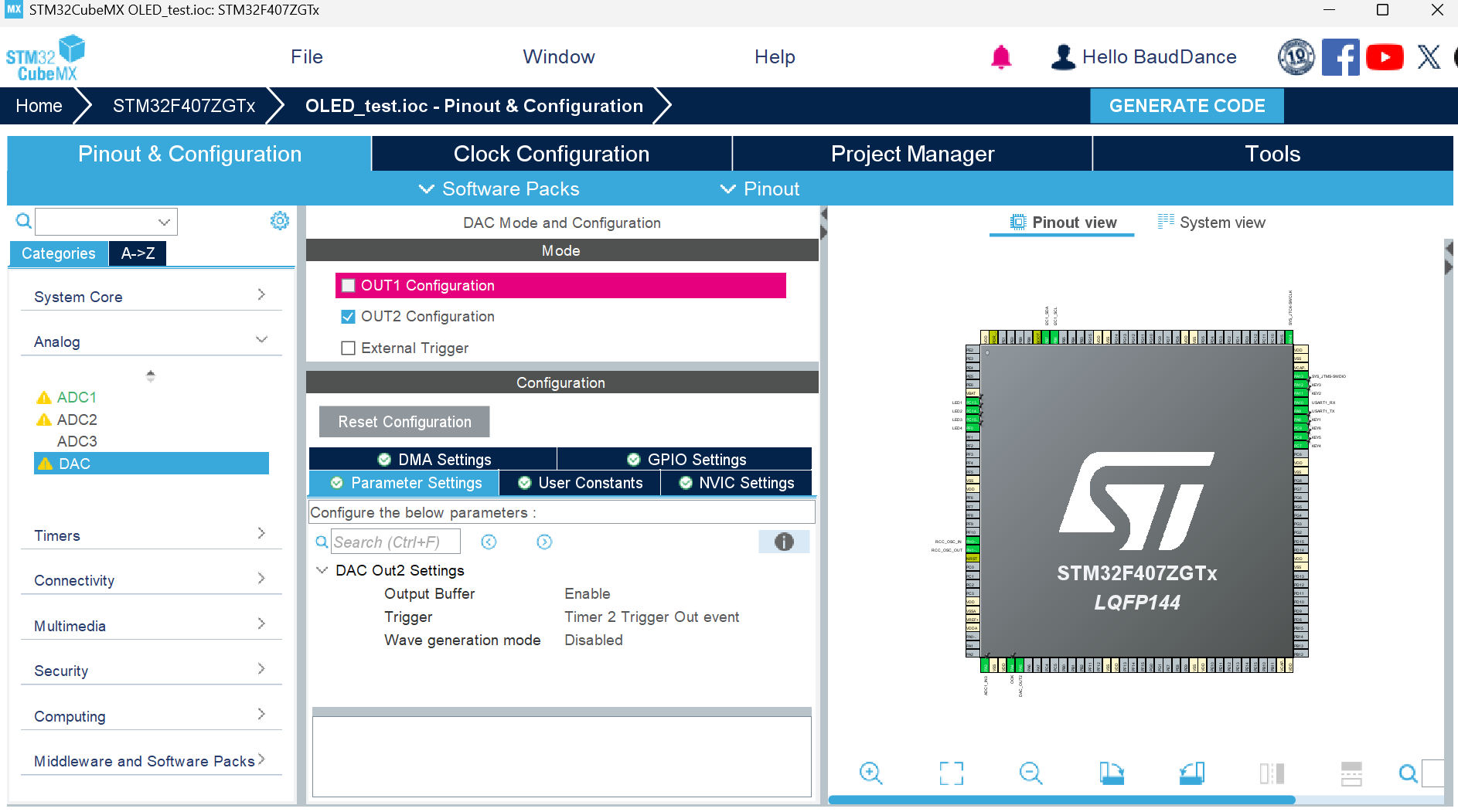Image resolution: width=1458 pixels, height=812 pixels.
Task: Click the parameter Search (Ctrl+F) field
Action: pyautogui.click(x=396, y=542)
